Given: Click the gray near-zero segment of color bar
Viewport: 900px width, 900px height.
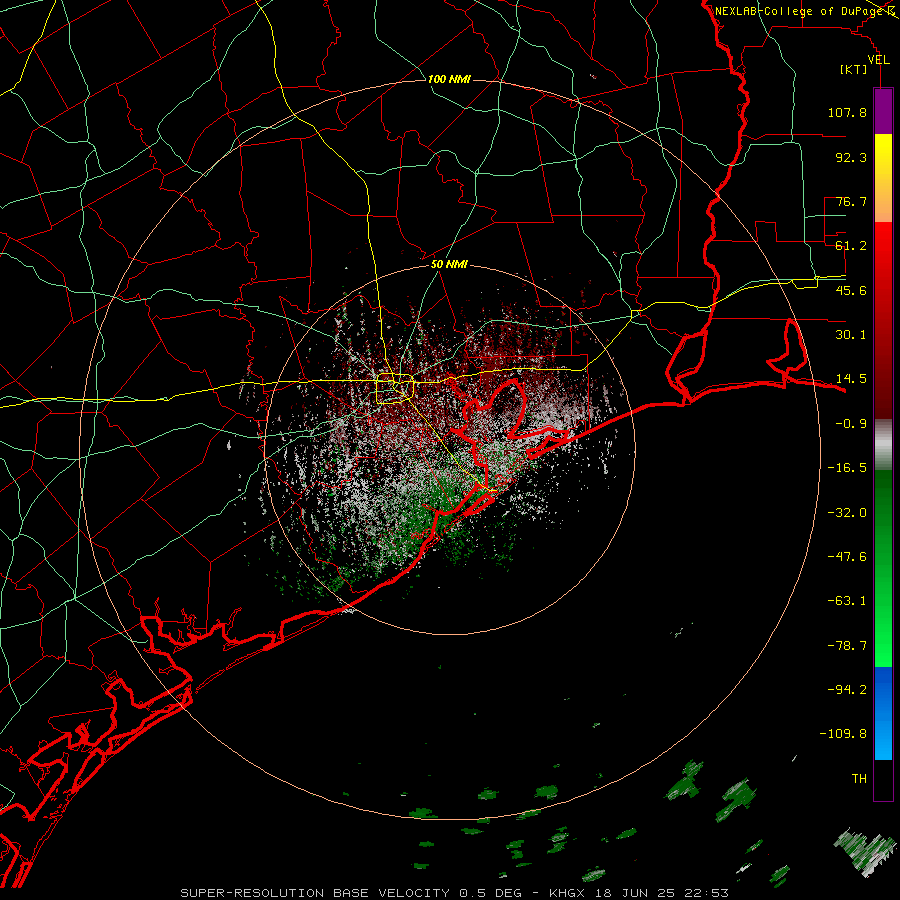Looking at the screenshot, I should [x=883, y=445].
